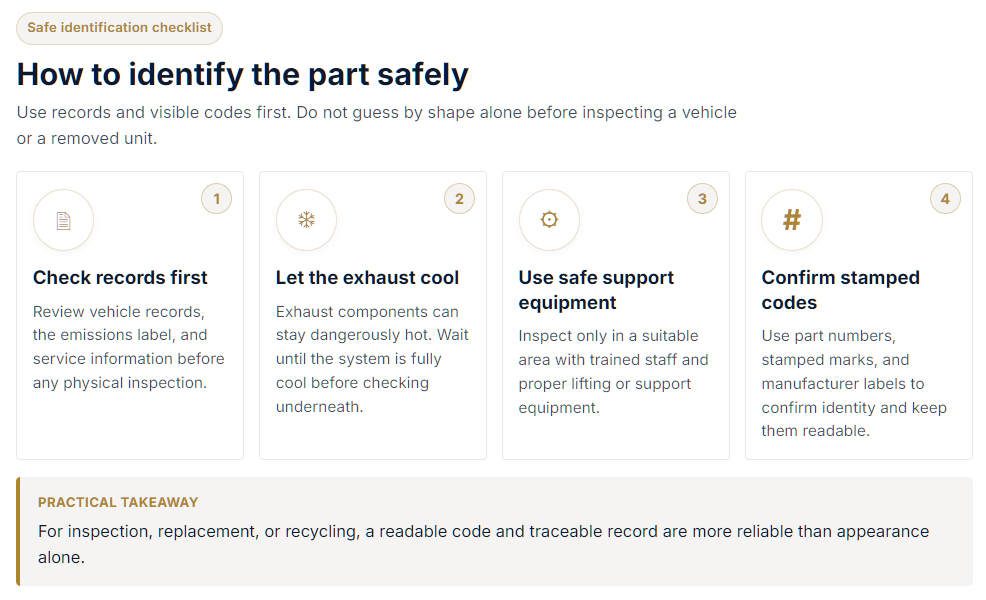Click the document icon for checking records

pos(64,220)
